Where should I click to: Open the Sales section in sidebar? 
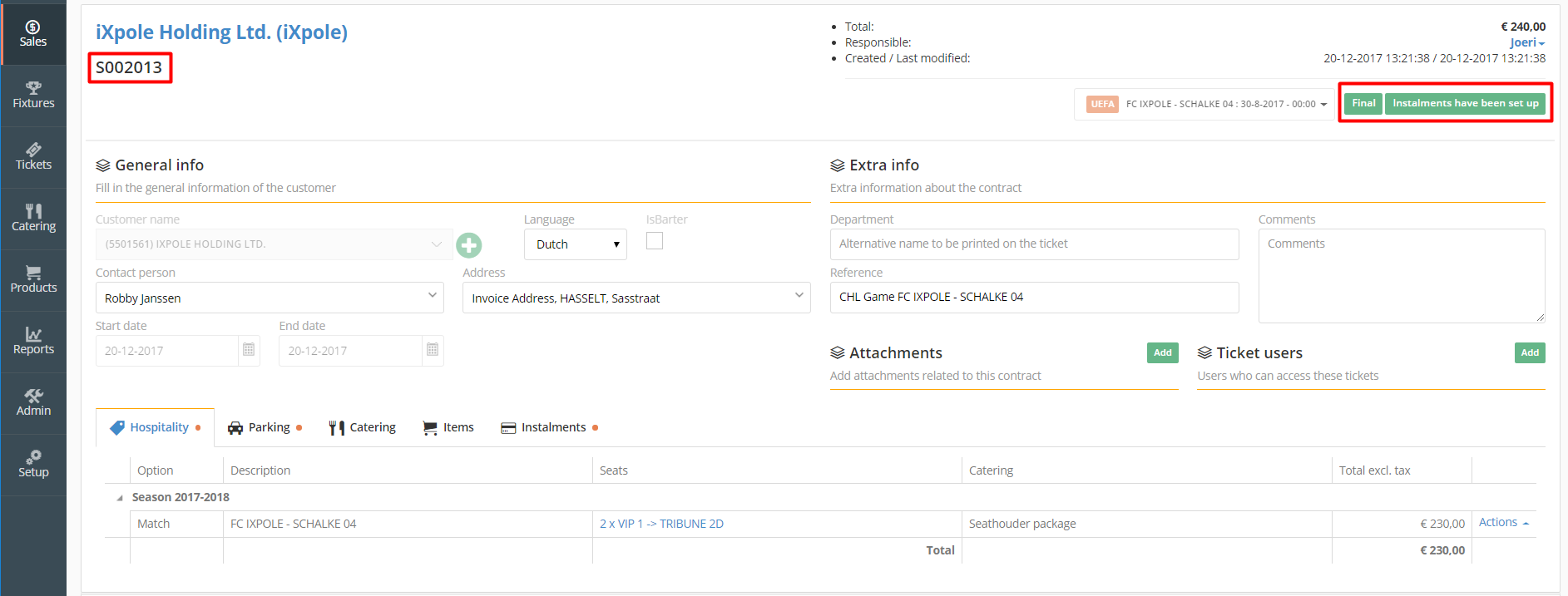pyautogui.click(x=33, y=34)
